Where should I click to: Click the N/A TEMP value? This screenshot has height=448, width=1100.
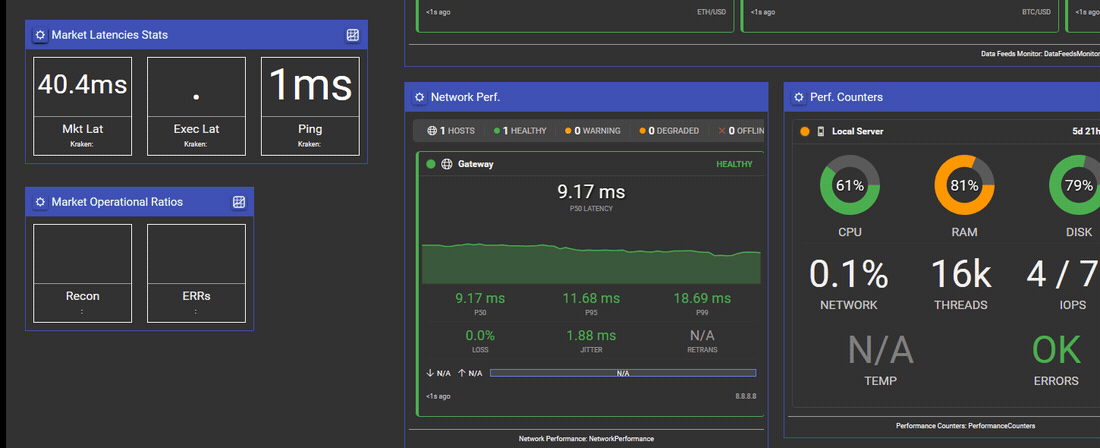880,350
